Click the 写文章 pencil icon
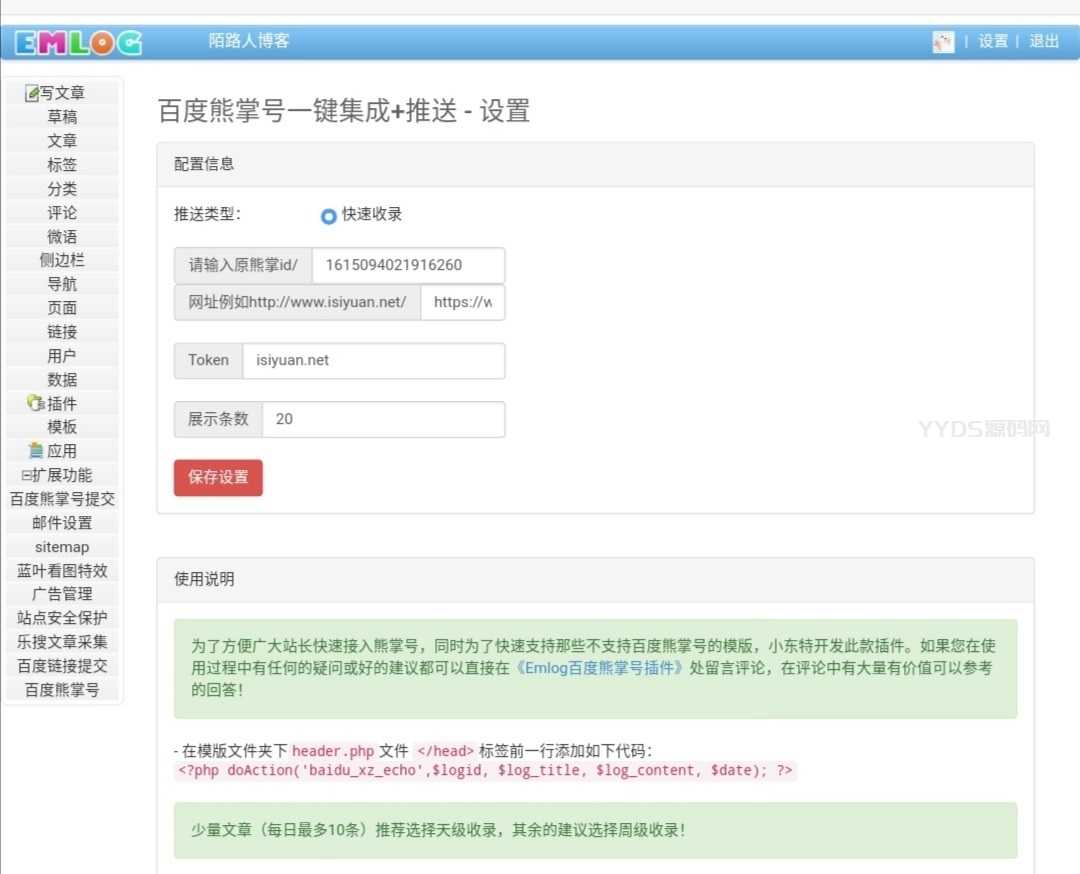1080x874 pixels. point(32,93)
